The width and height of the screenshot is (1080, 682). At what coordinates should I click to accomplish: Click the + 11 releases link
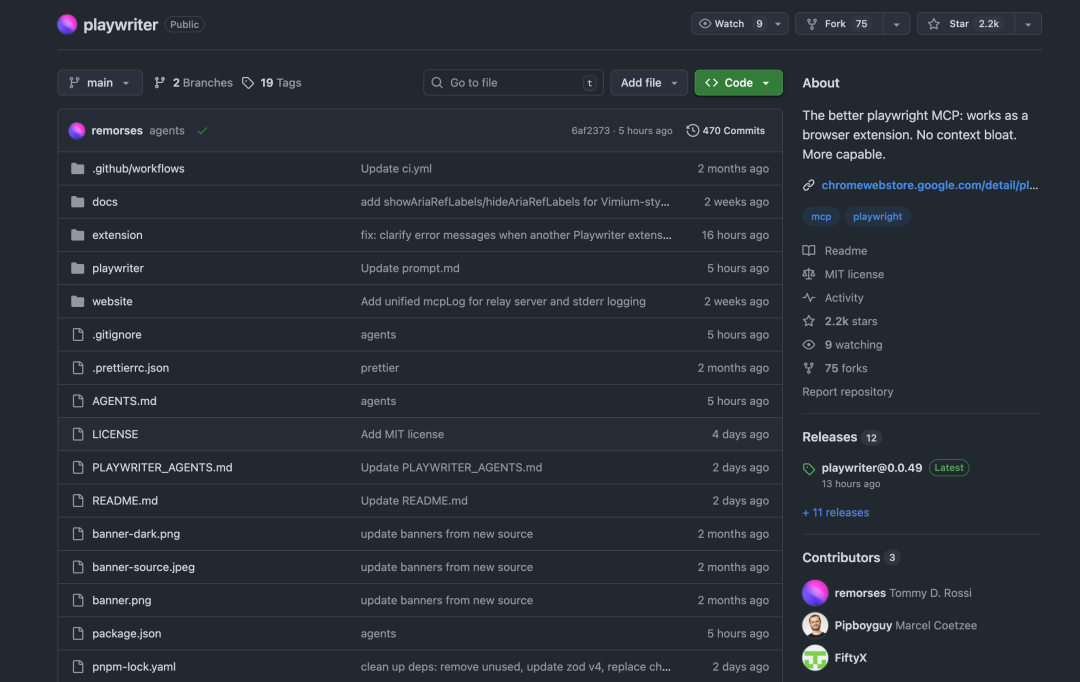tap(836, 512)
